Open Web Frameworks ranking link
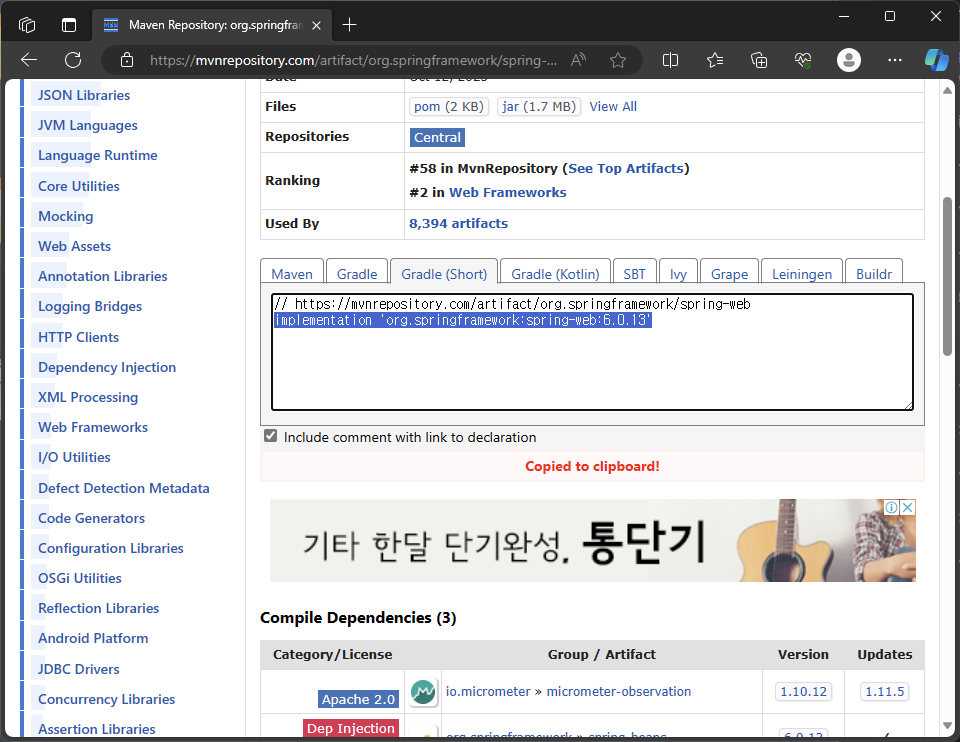The width and height of the screenshot is (960, 742). click(508, 192)
